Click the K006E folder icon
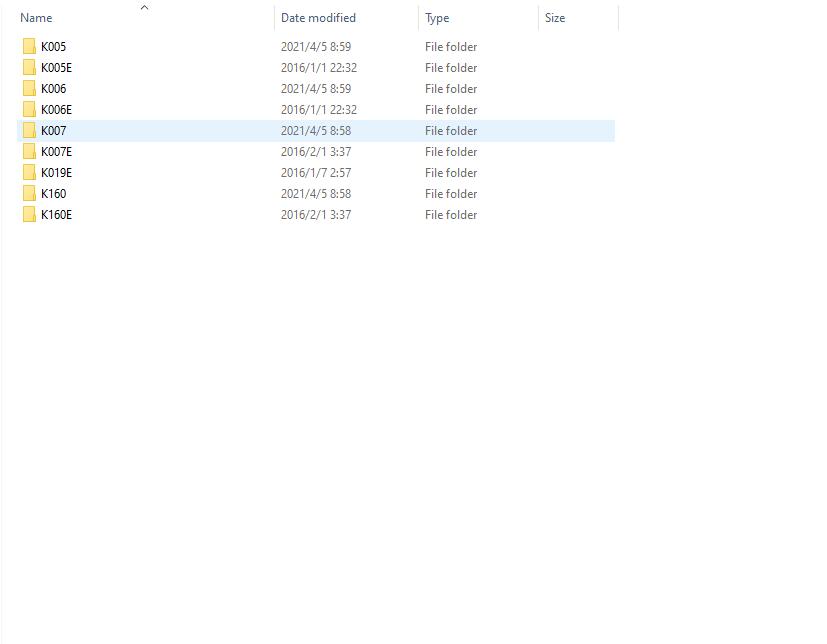The height and width of the screenshot is (644, 827). [x=30, y=110]
